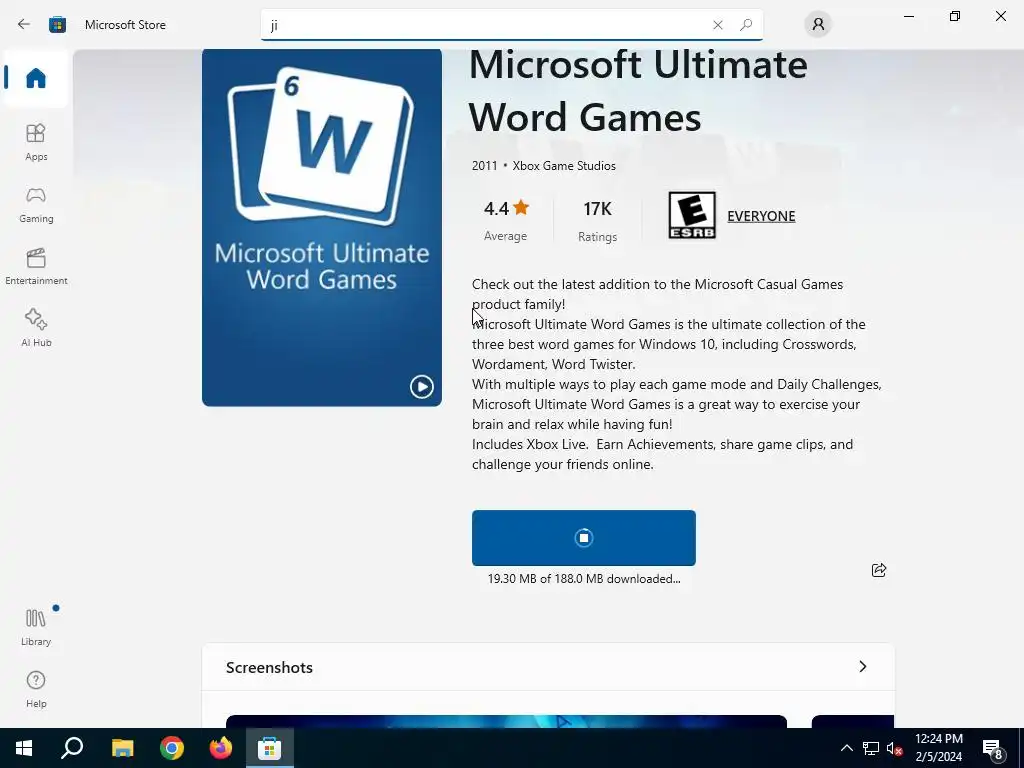Viewport: 1024px width, 768px height.
Task: Go back with the back arrow
Action: [24, 24]
